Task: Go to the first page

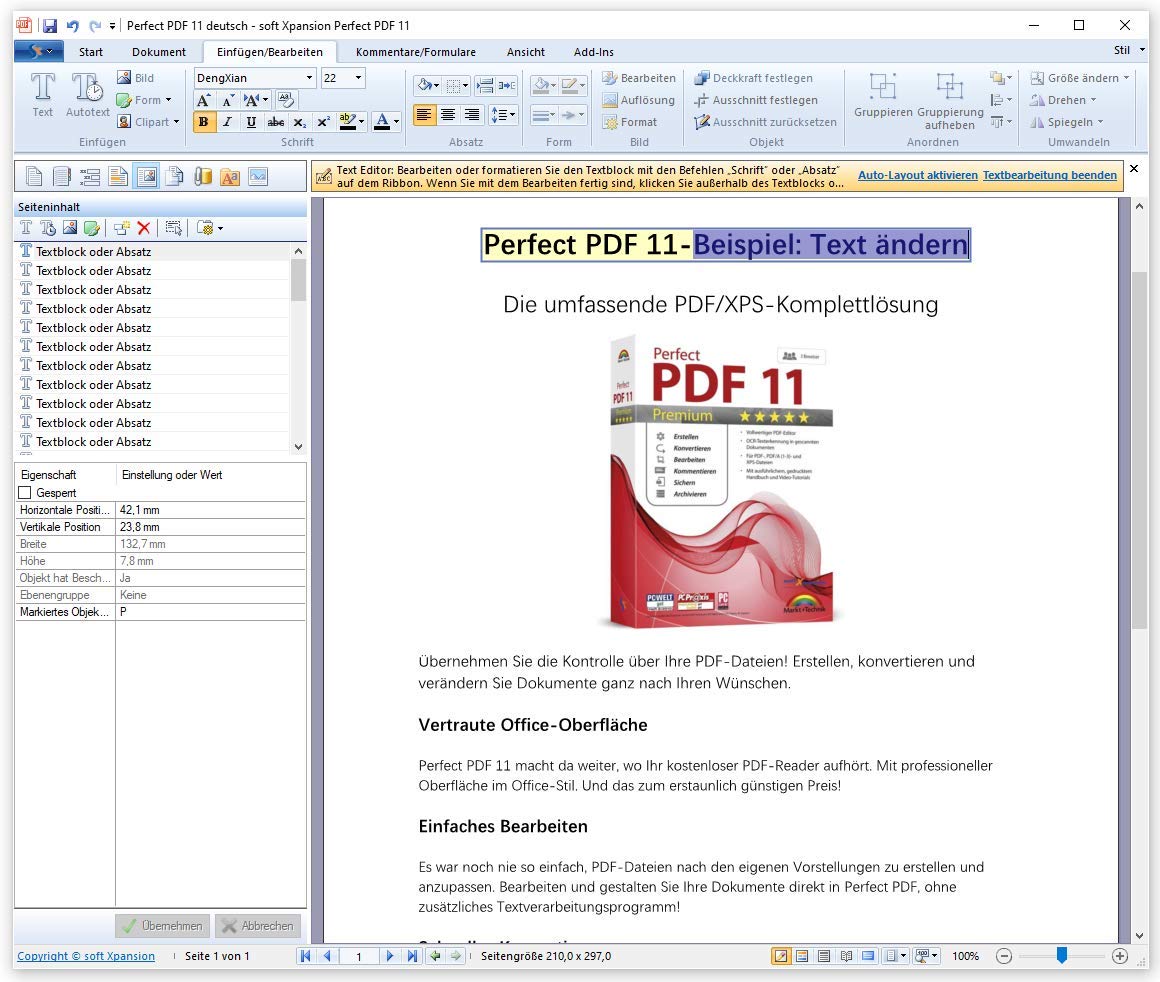Action: tap(305, 956)
